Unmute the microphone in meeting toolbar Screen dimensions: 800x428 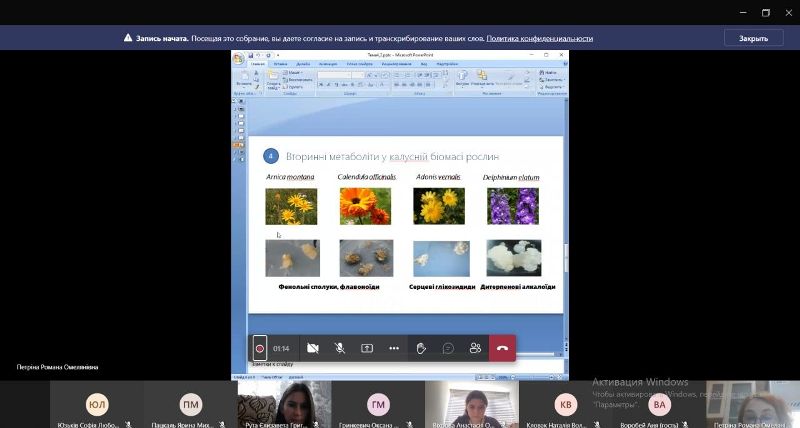point(340,348)
